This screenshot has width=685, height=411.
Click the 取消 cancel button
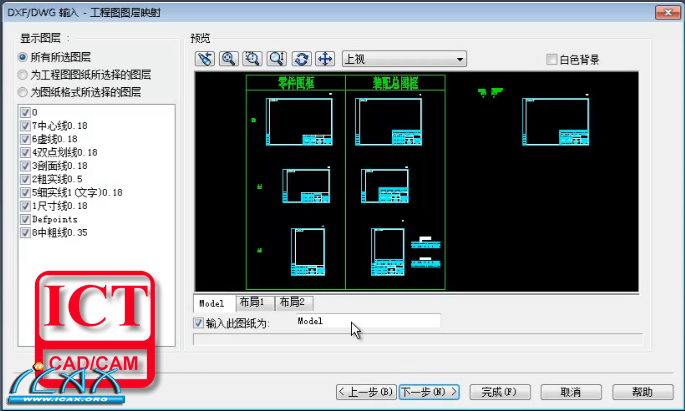click(x=571, y=392)
